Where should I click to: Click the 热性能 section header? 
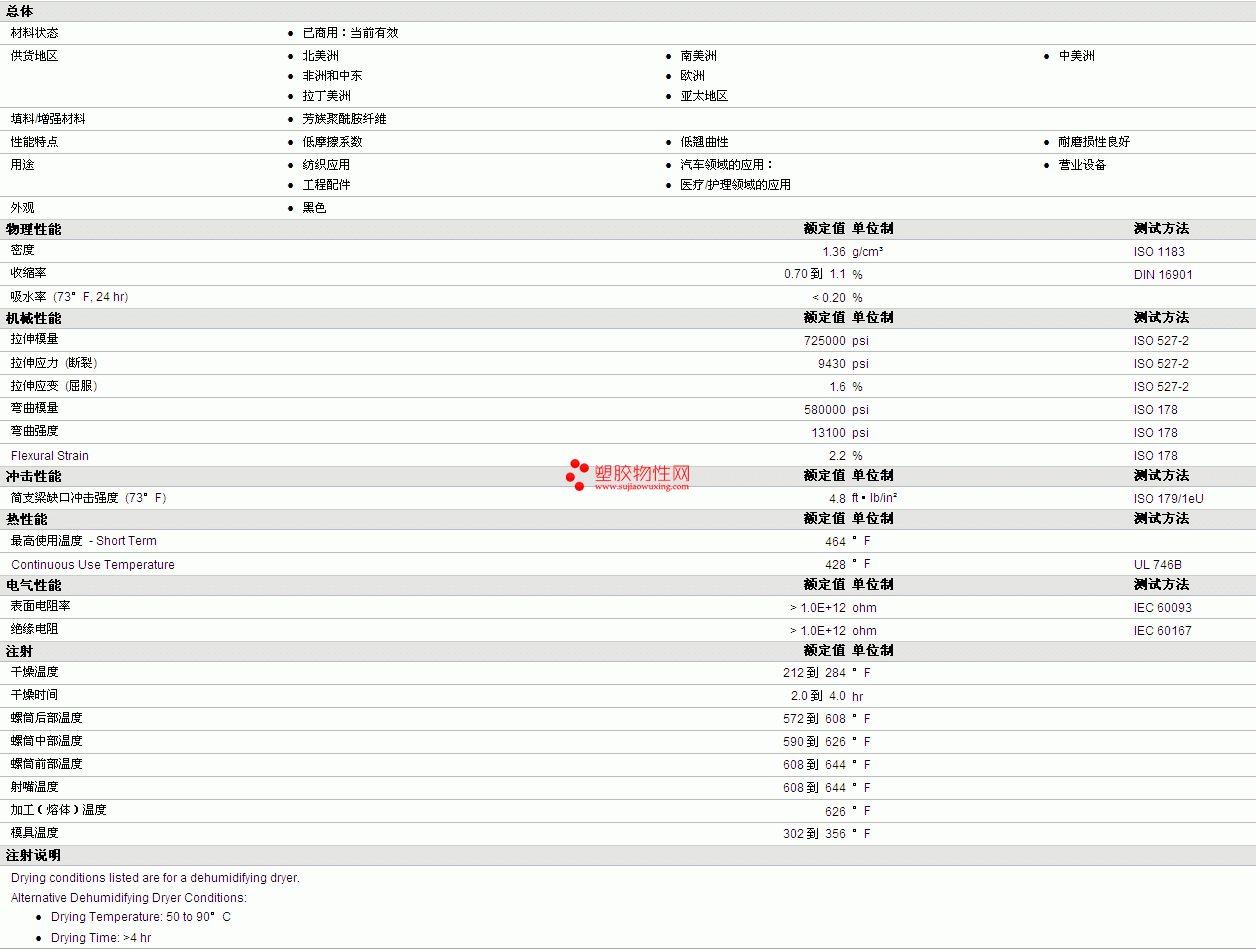26,519
